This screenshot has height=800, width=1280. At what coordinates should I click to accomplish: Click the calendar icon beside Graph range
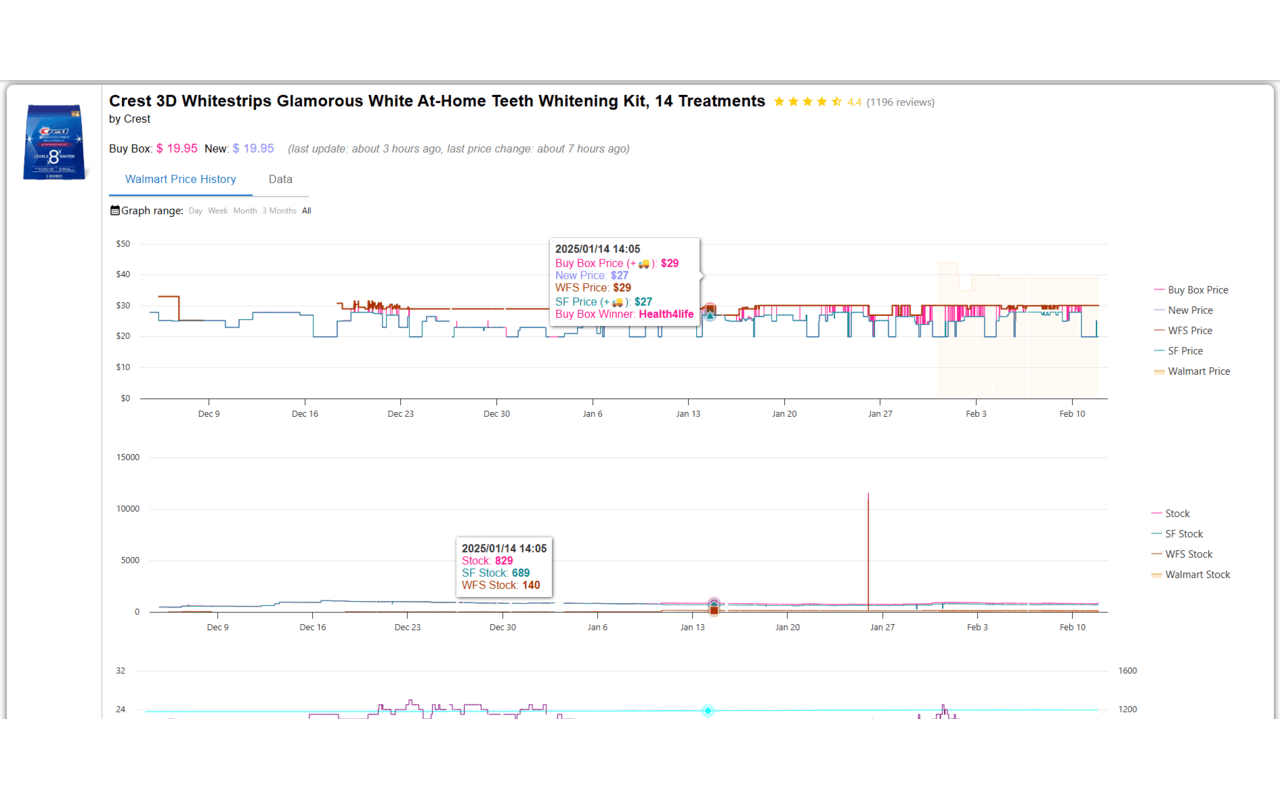(x=115, y=211)
